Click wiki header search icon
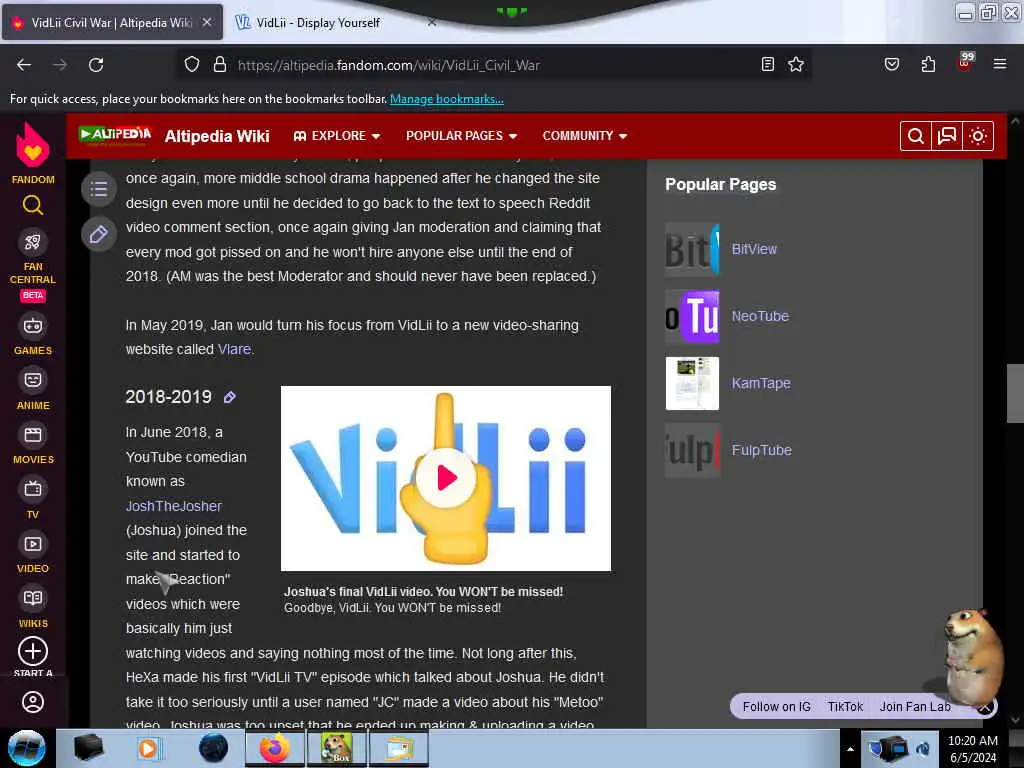 click(x=916, y=136)
